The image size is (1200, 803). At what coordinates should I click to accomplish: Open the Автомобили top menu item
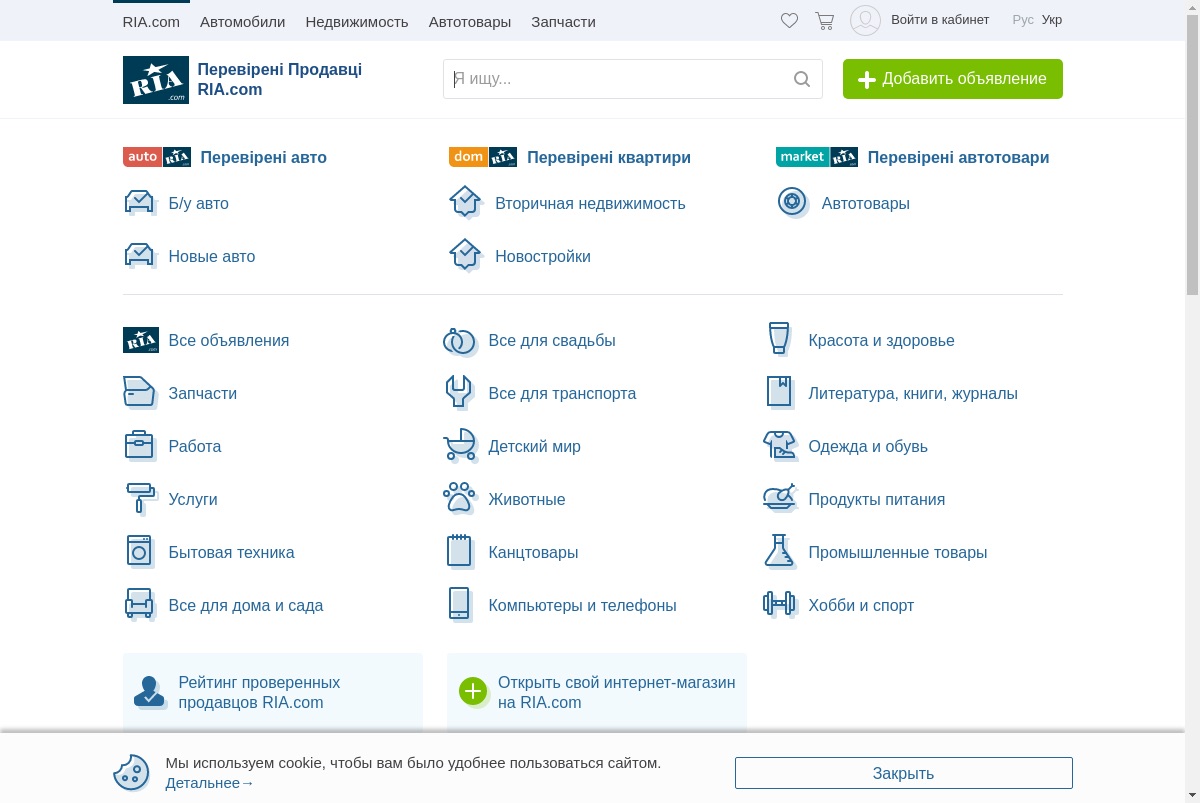242,21
